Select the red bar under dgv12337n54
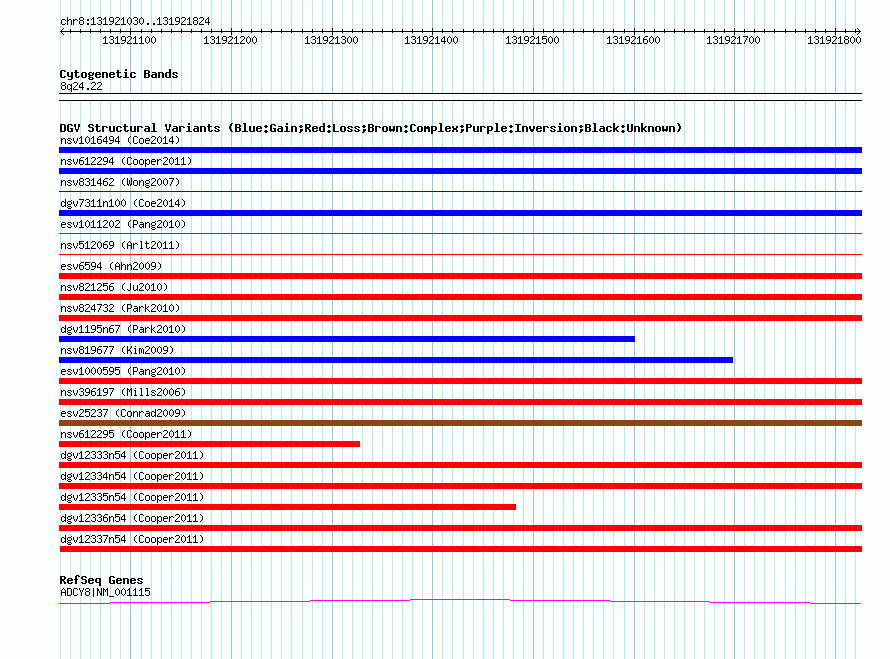Image resolution: width=890 pixels, height=659 pixels. coord(460,549)
